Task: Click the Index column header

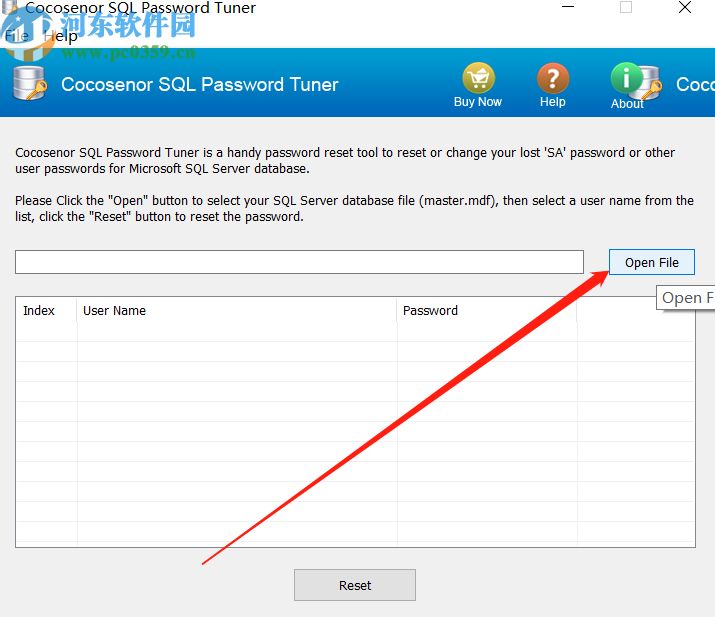Action: 46,311
